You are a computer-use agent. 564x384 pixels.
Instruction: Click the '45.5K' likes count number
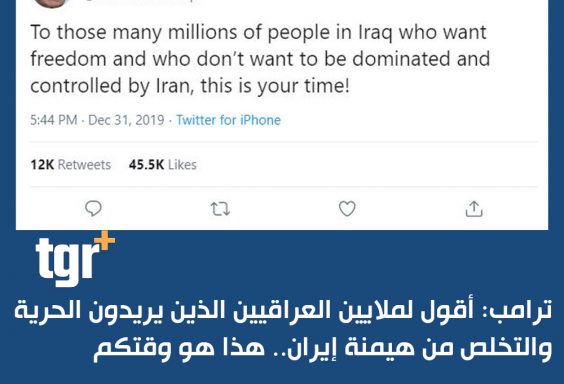point(146,165)
